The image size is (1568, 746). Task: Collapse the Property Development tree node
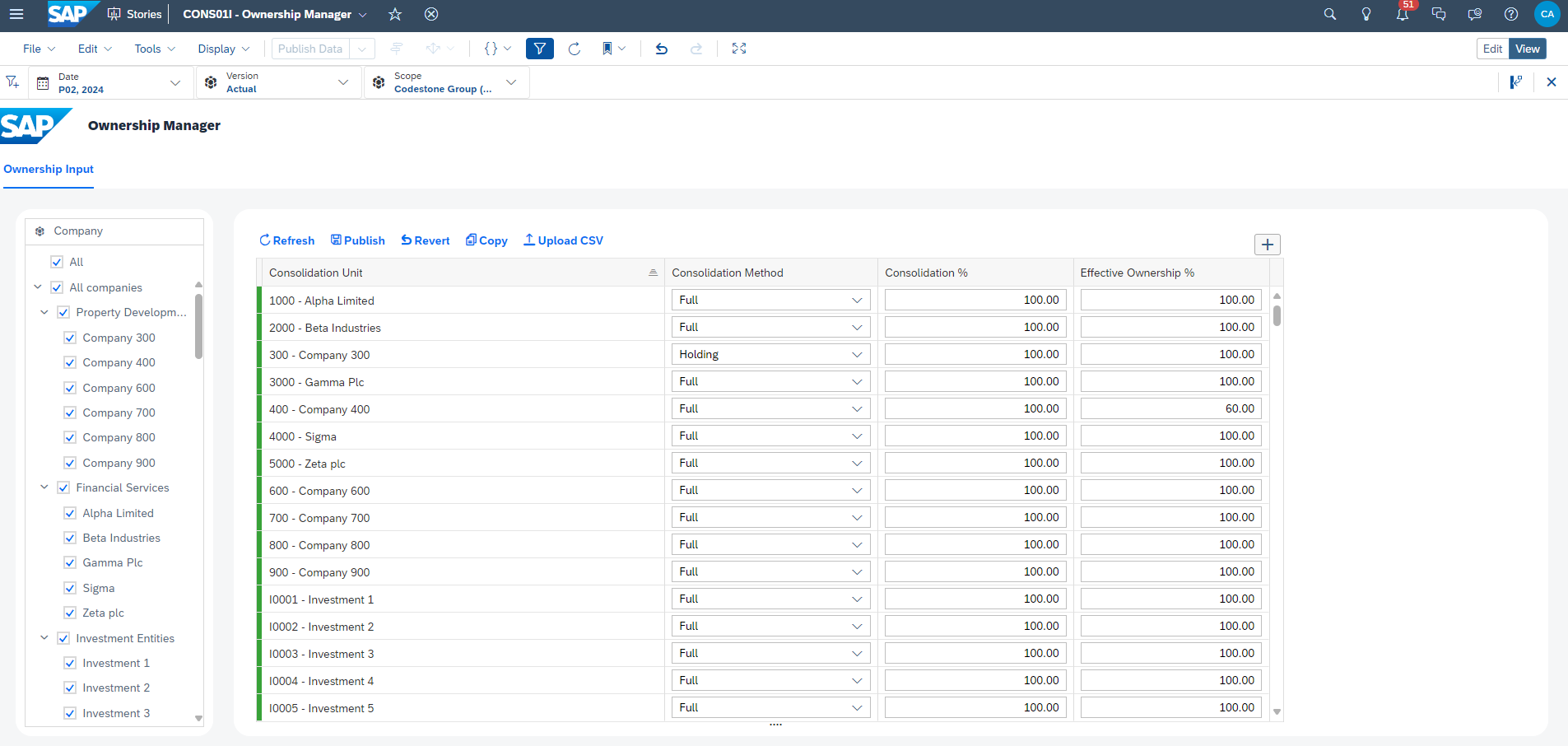click(44, 312)
